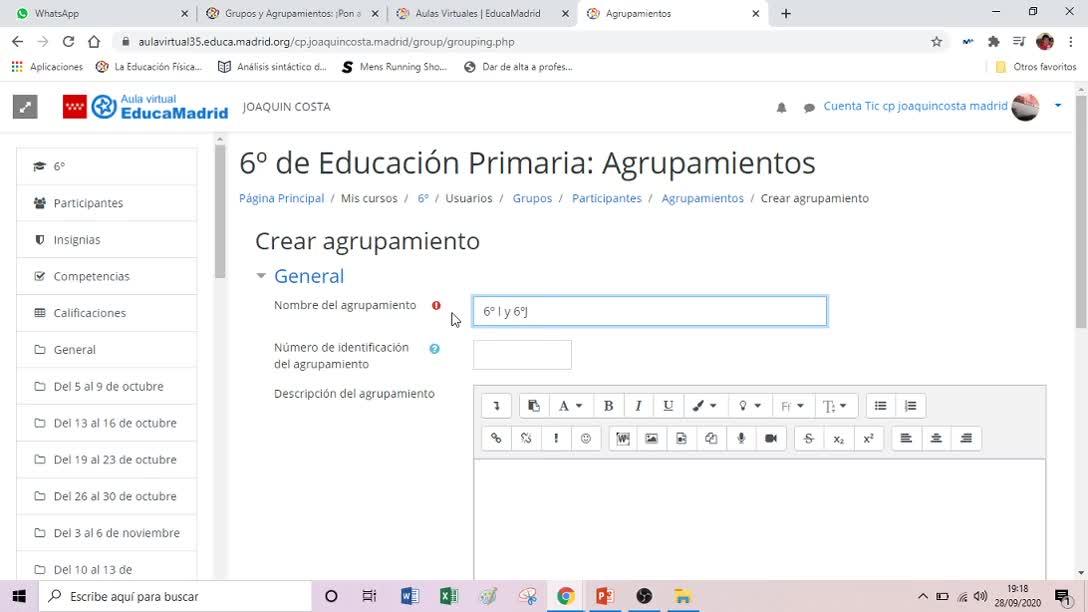Image resolution: width=1088 pixels, height=612 pixels.
Task: Open a new browser tab
Action: click(x=785, y=13)
